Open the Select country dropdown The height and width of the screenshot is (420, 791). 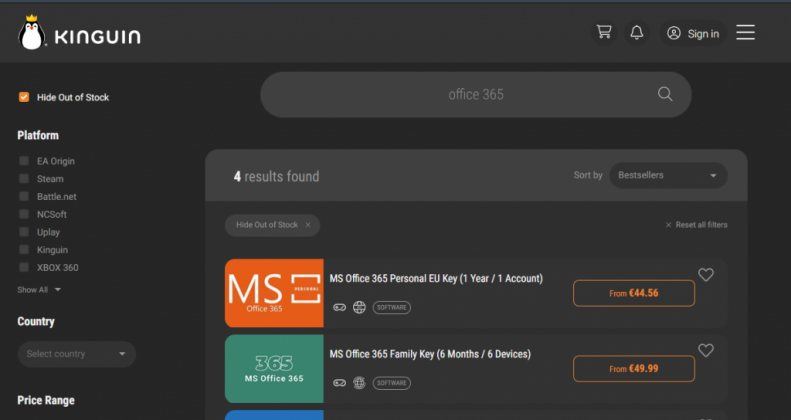[x=77, y=354]
